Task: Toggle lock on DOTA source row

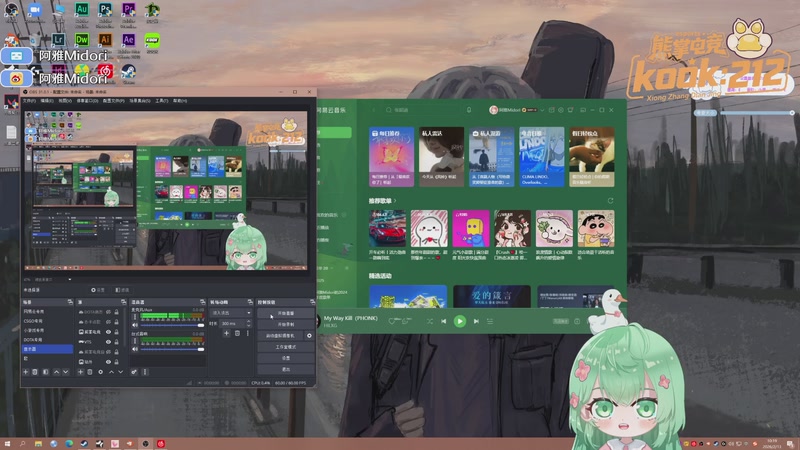Action: pos(116,312)
